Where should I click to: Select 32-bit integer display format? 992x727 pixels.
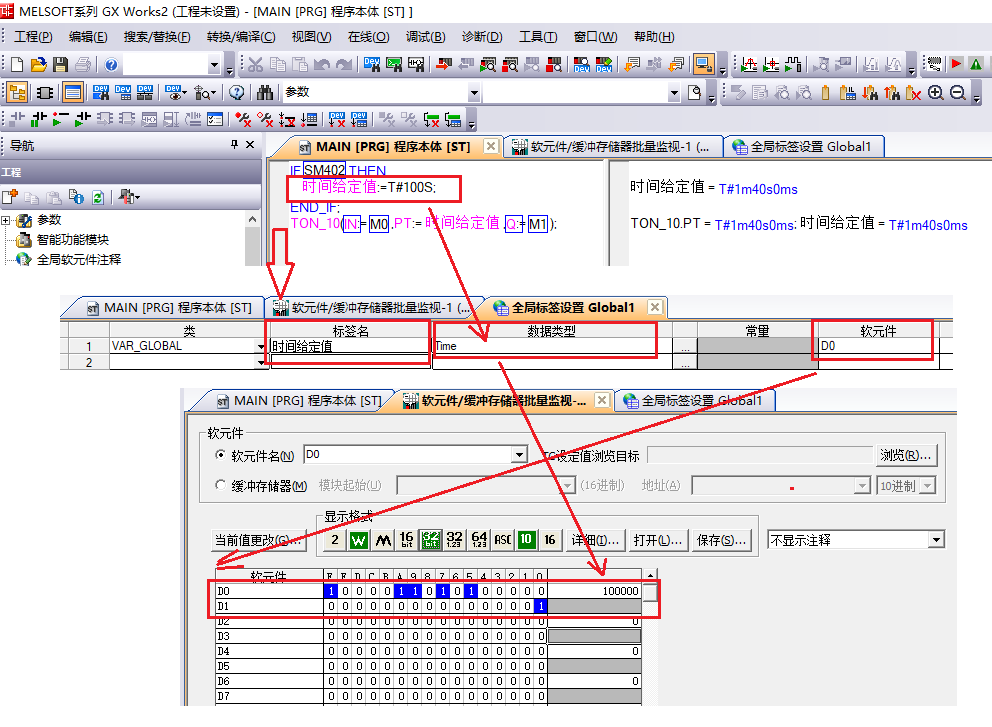point(455,540)
